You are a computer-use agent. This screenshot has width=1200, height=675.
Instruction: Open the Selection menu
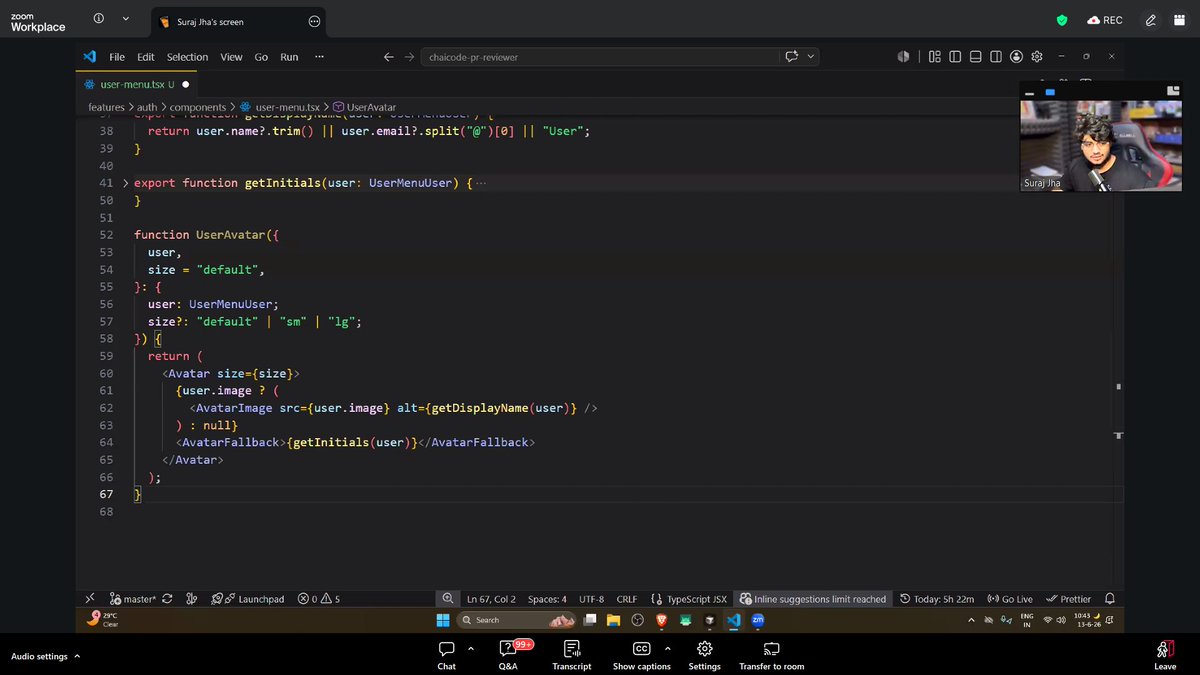pos(187,57)
